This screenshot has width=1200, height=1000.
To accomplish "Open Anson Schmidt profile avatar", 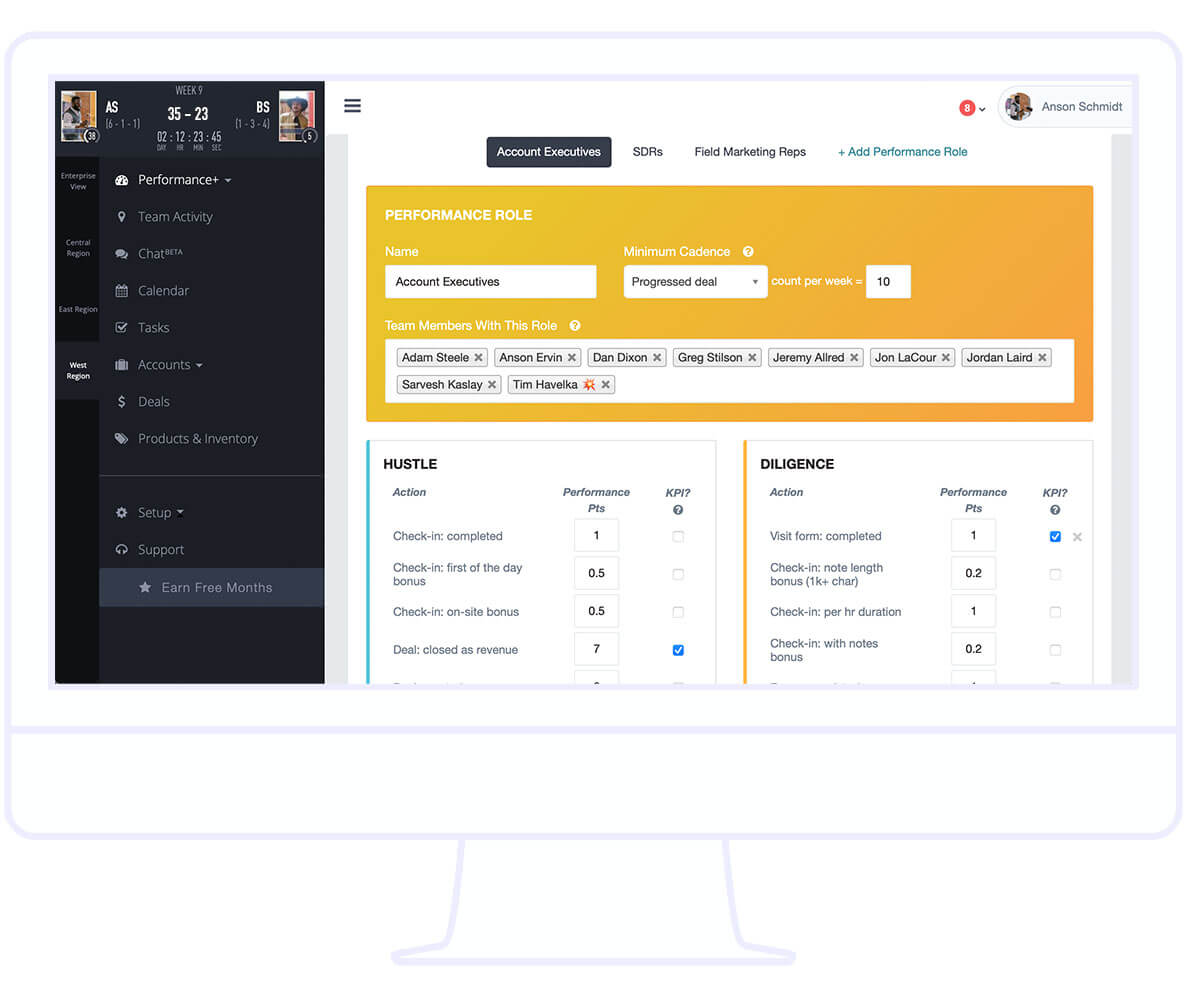I will pos(1018,107).
